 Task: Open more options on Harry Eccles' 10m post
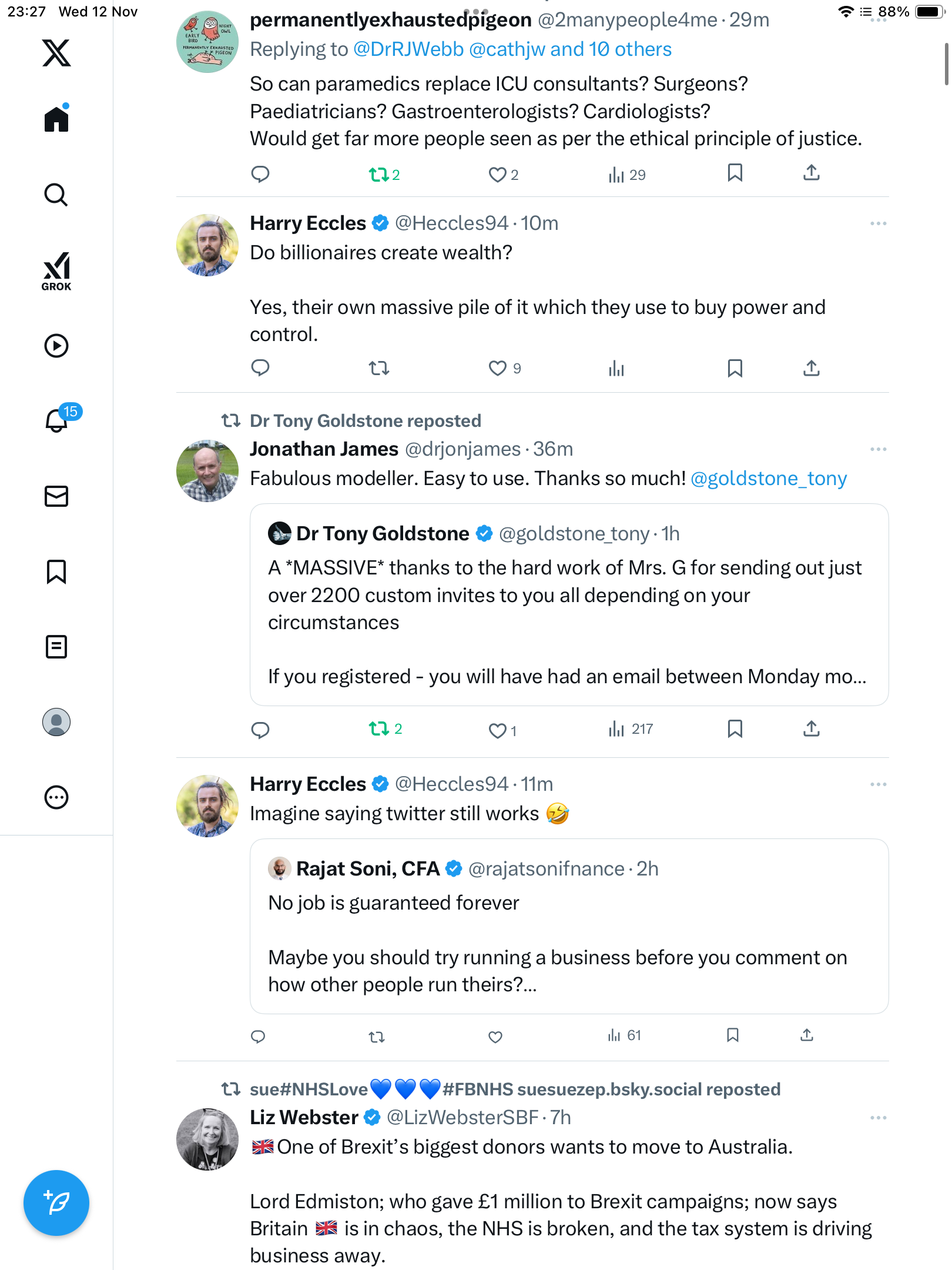[878, 223]
